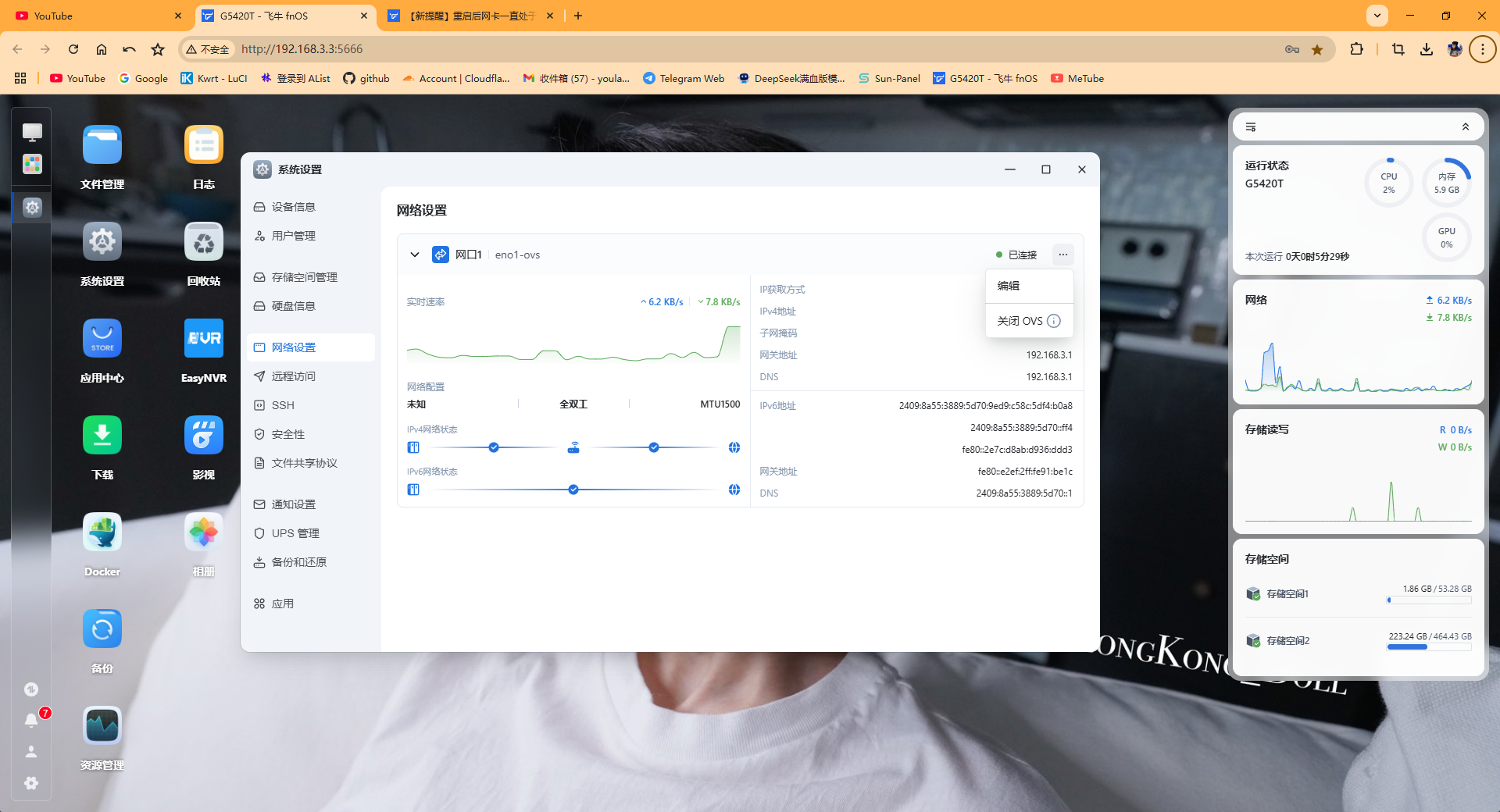Open the notification bell with badge 7

click(x=31, y=720)
